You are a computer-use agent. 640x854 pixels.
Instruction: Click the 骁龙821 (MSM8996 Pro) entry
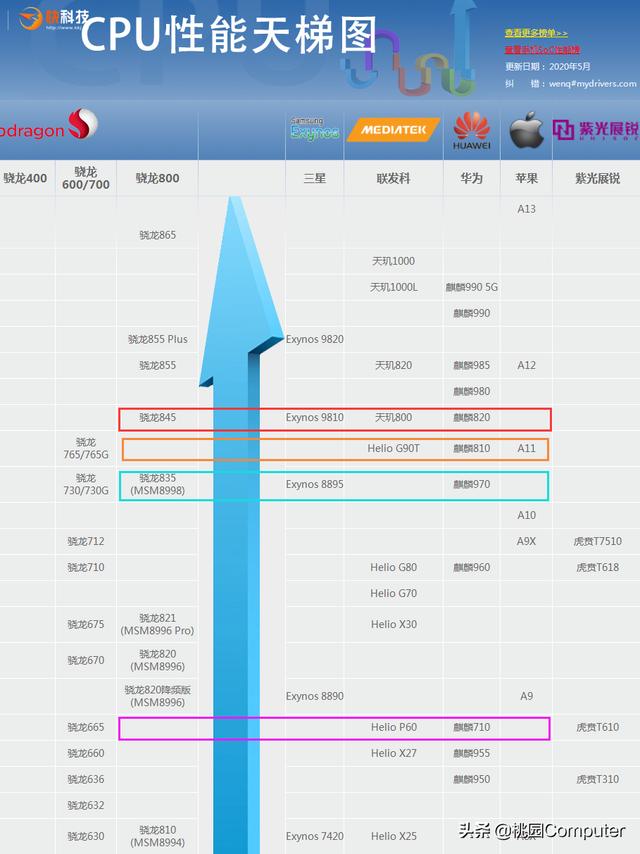click(x=157, y=624)
